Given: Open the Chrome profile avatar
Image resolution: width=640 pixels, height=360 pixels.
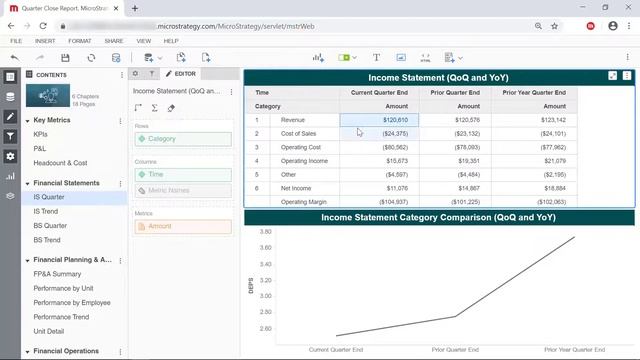Looking at the screenshot, I should (x=613, y=26).
